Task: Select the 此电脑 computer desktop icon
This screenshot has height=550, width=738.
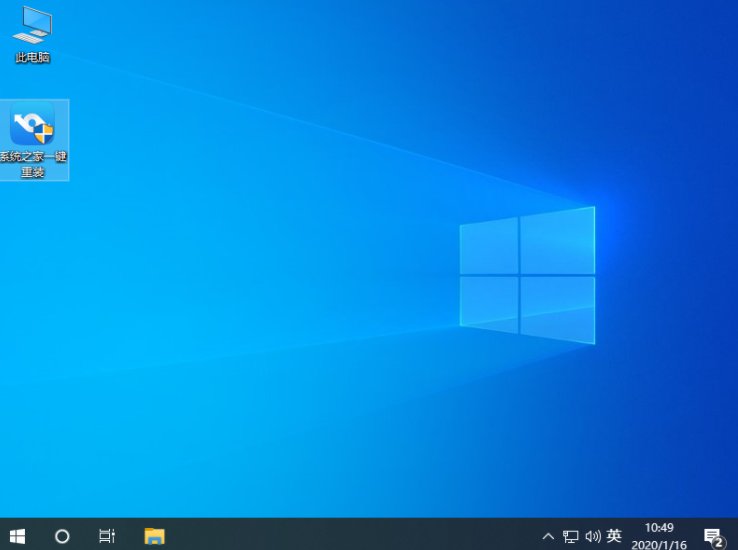Action: coord(32,25)
